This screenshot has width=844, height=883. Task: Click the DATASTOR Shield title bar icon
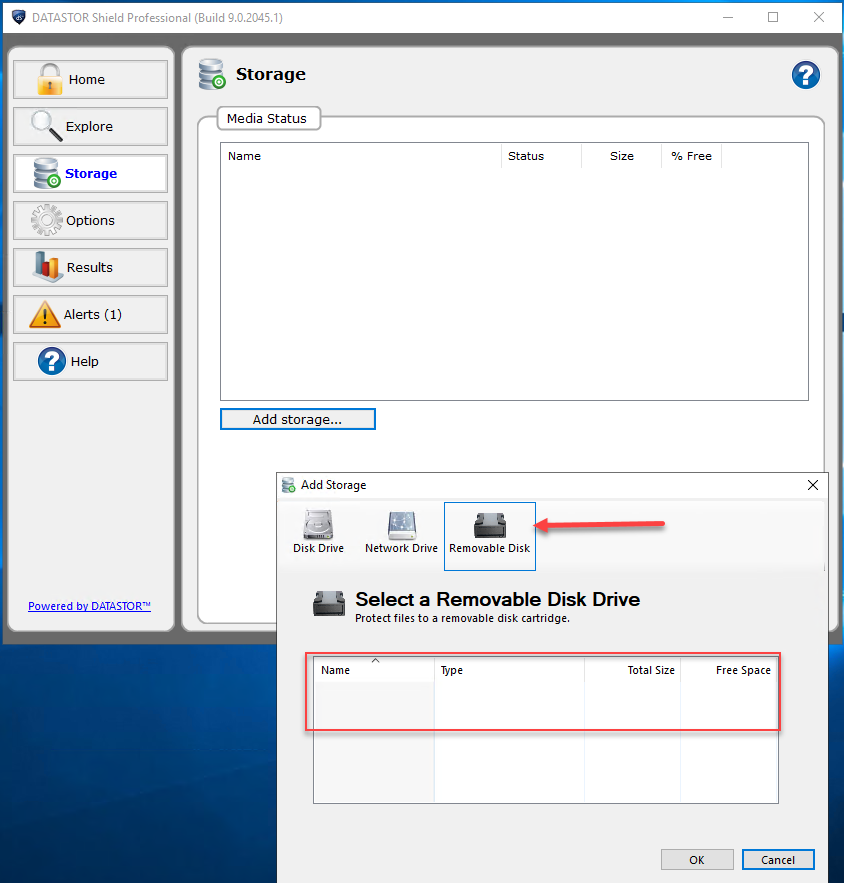tap(19, 17)
